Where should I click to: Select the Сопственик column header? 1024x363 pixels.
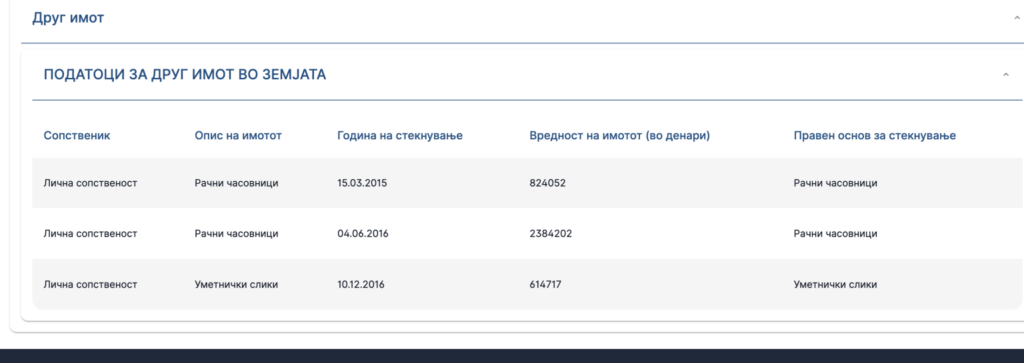click(x=77, y=135)
